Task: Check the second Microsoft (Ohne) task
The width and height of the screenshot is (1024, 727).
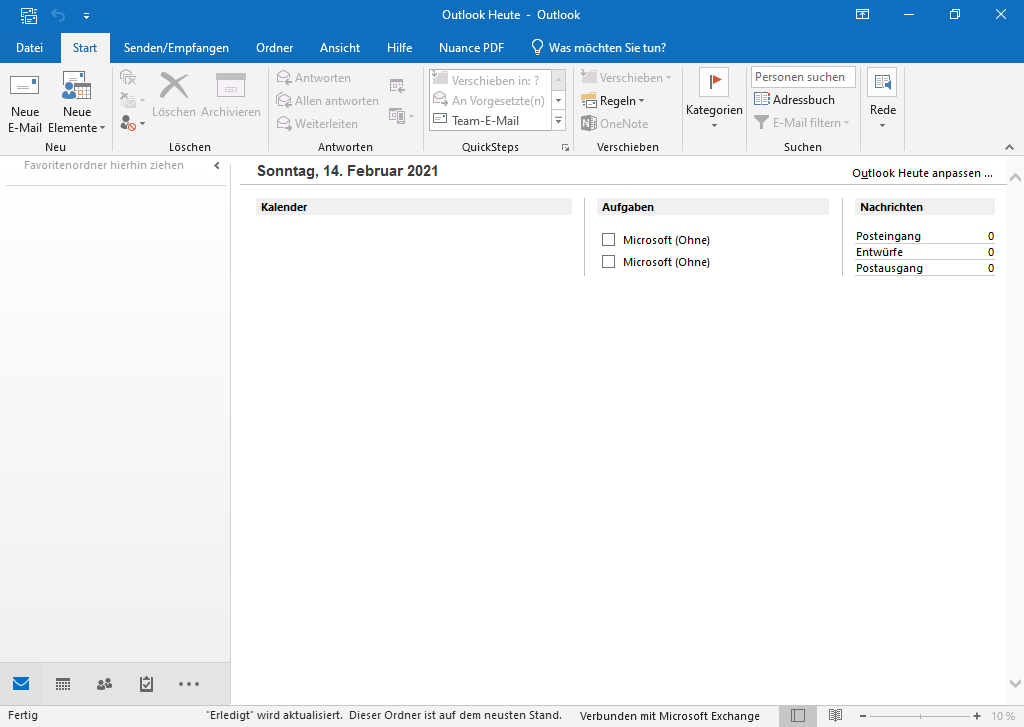Action: click(x=608, y=262)
